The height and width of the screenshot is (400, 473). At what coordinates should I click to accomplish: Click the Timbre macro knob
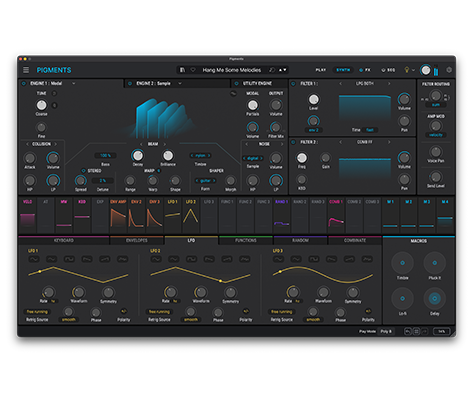pyautogui.click(x=402, y=263)
